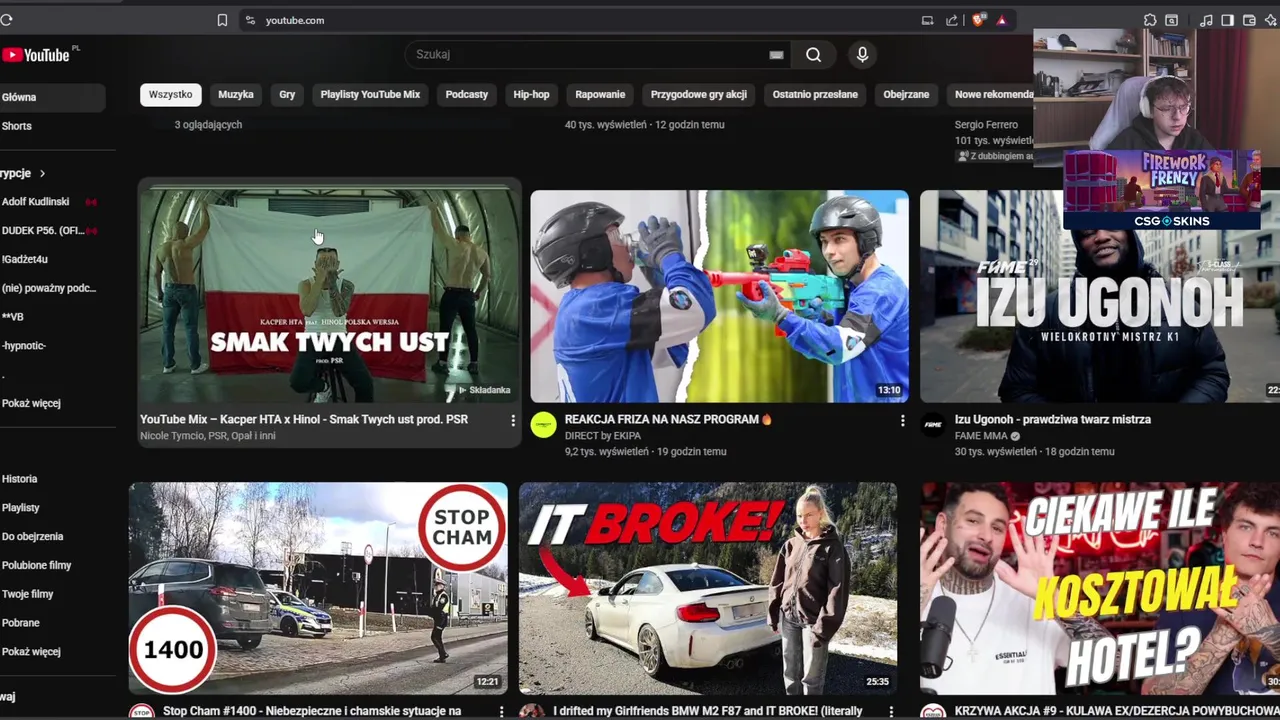Click the DIRECT by EKIPA channel avatar
The width and height of the screenshot is (1280, 720).
[x=543, y=425]
